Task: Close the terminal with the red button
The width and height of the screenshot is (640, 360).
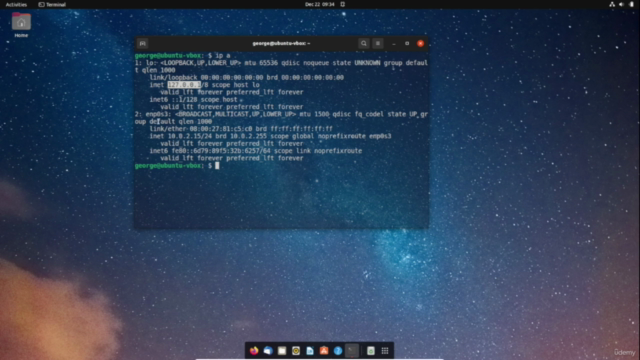Action: [420, 43]
